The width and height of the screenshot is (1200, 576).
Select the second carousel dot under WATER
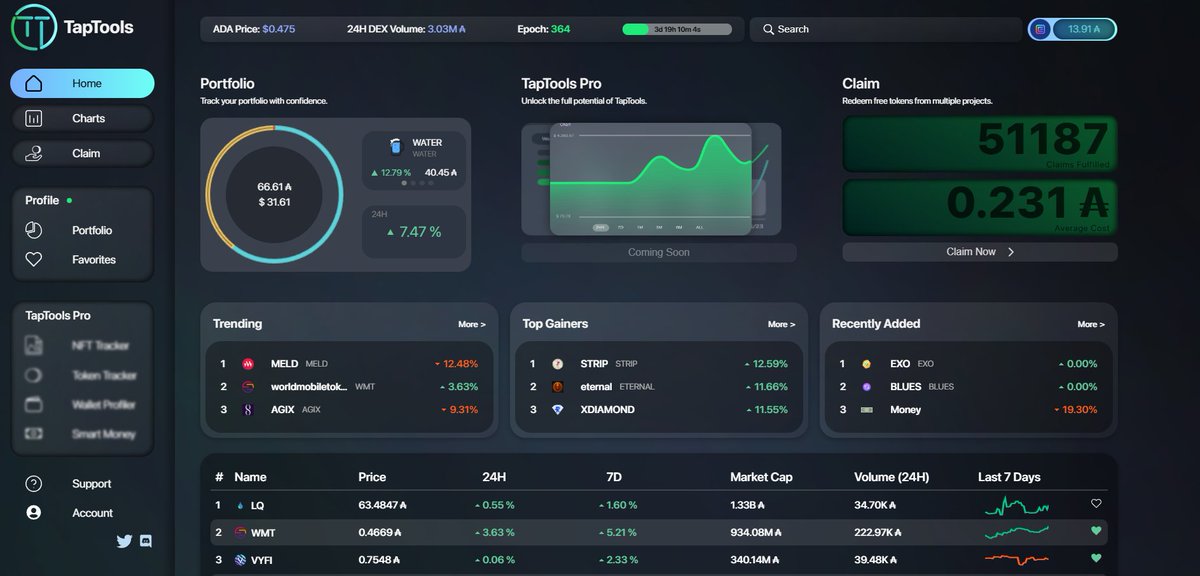pyautogui.click(x=413, y=183)
